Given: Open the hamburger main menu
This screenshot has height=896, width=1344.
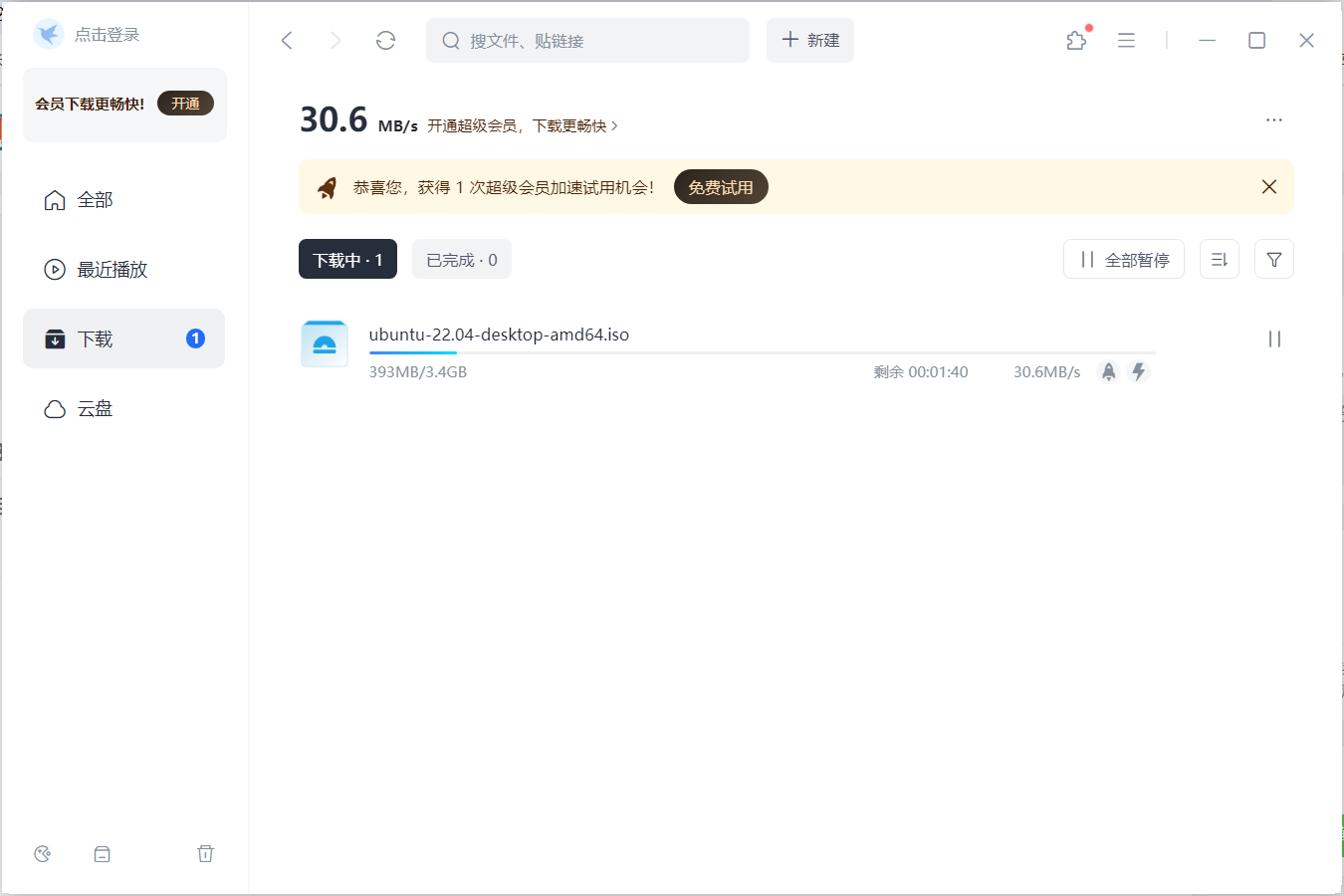Looking at the screenshot, I should click(x=1126, y=41).
